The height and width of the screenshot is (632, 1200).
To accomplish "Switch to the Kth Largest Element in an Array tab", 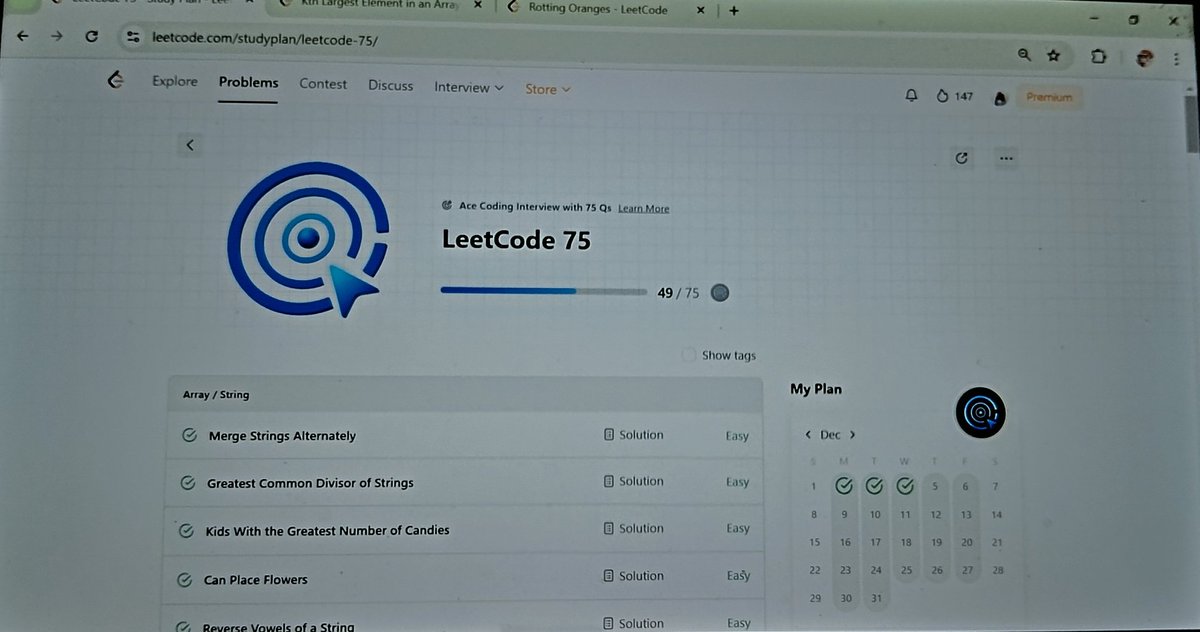I will (378, 6).
